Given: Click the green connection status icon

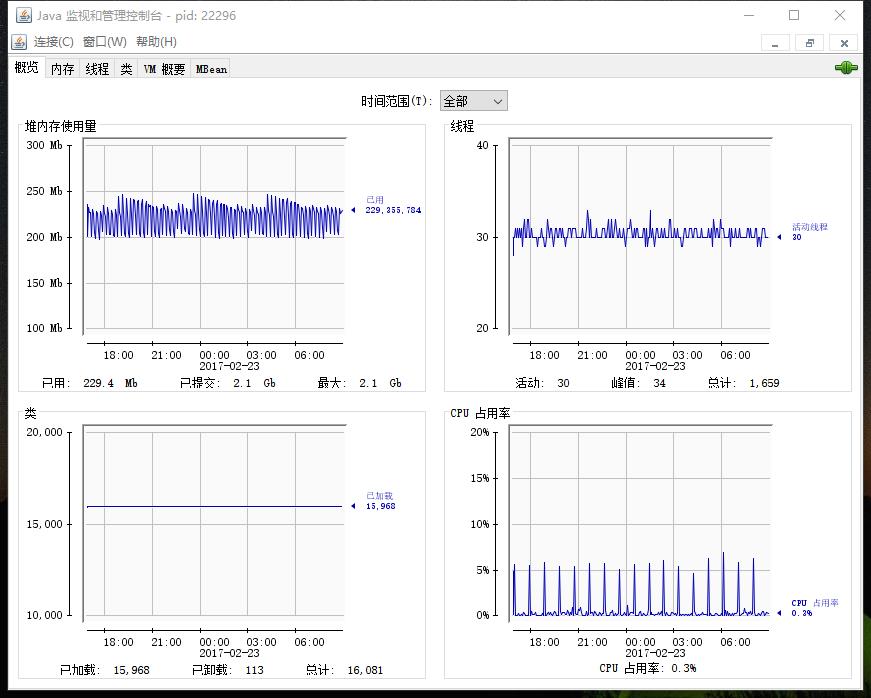Looking at the screenshot, I should coord(846,68).
